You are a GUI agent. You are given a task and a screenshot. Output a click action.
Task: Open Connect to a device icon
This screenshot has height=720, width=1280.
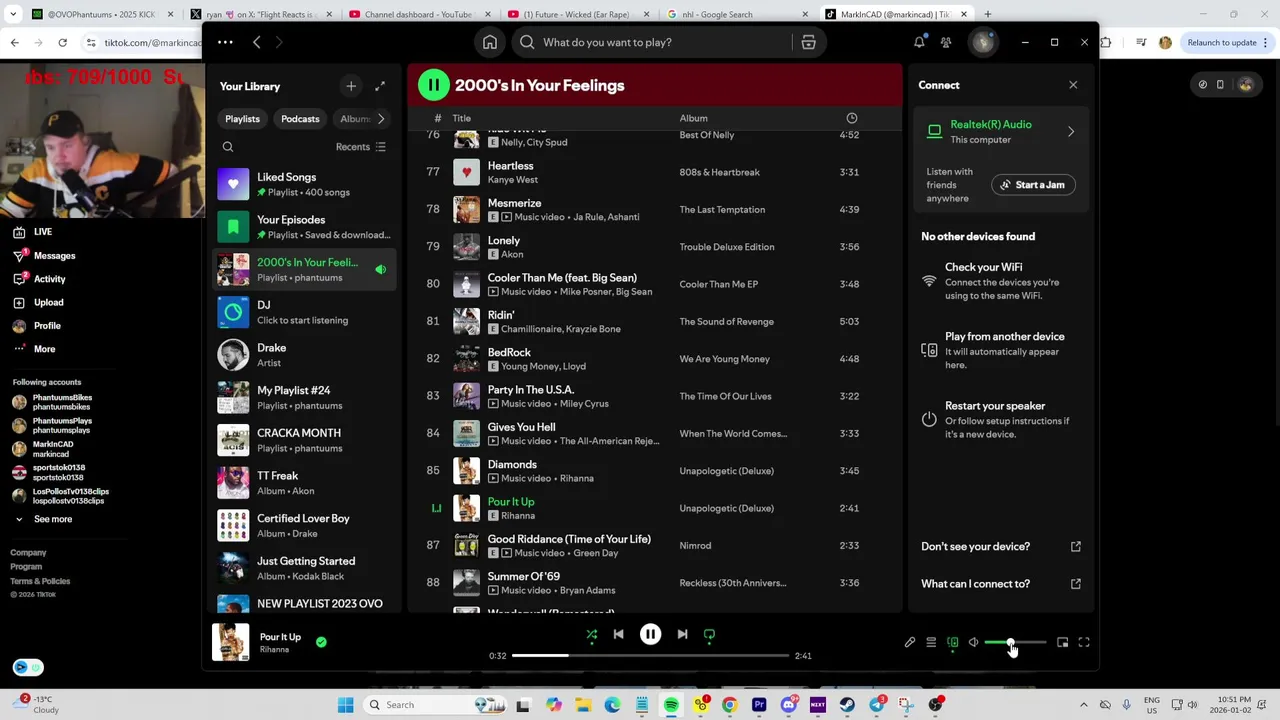click(x=952, y=642)
